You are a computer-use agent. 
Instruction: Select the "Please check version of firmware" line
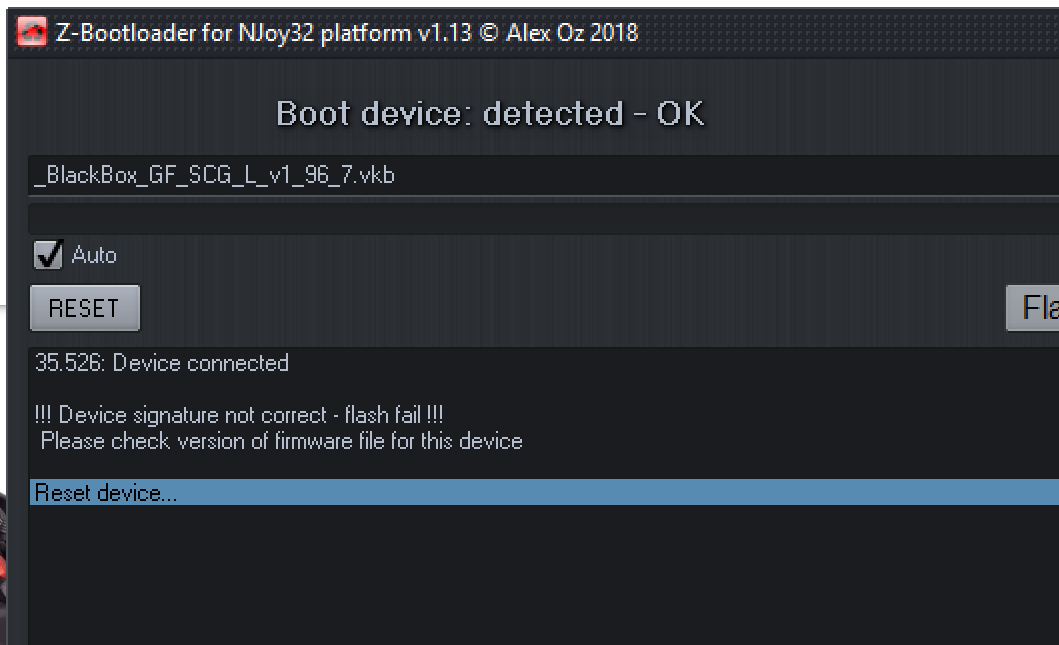(281, 441)
